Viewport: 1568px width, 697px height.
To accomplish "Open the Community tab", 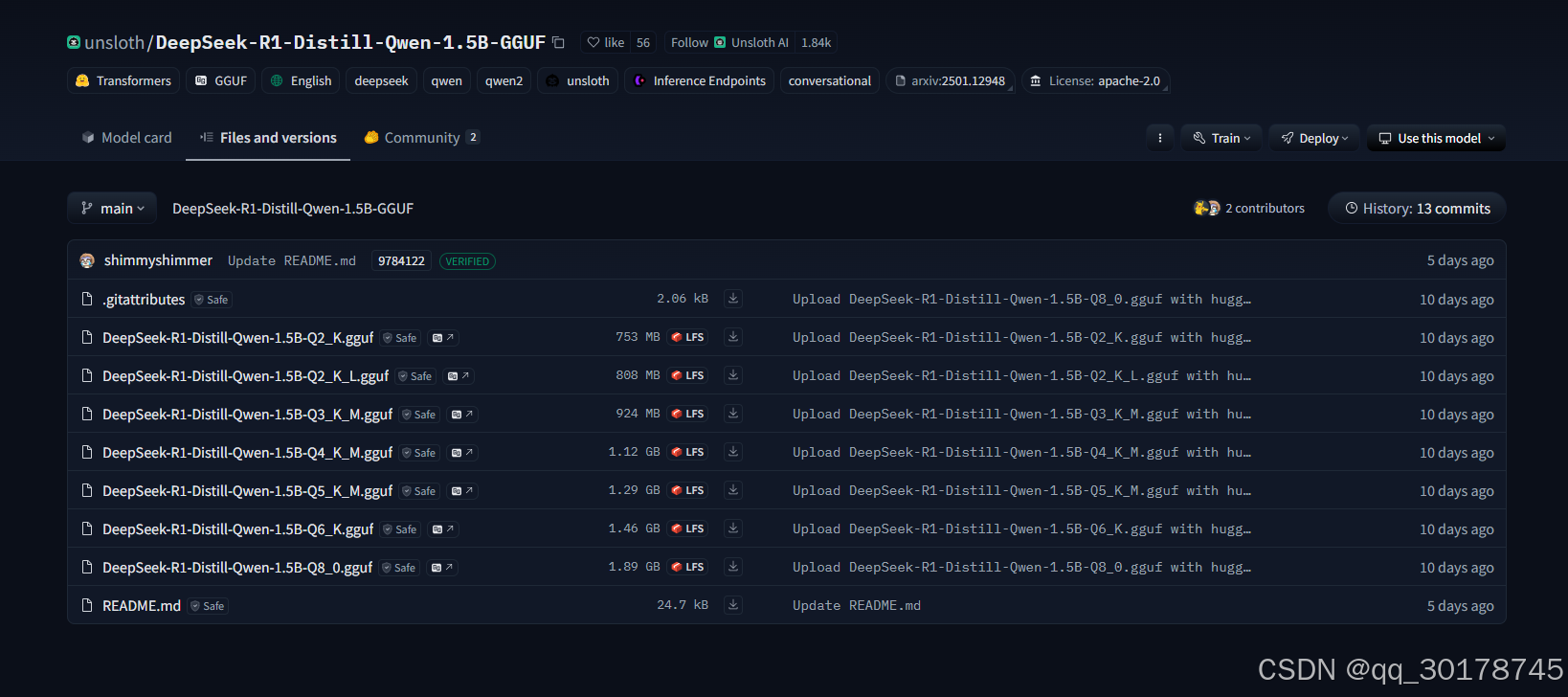I will click(x=421, y=138).
